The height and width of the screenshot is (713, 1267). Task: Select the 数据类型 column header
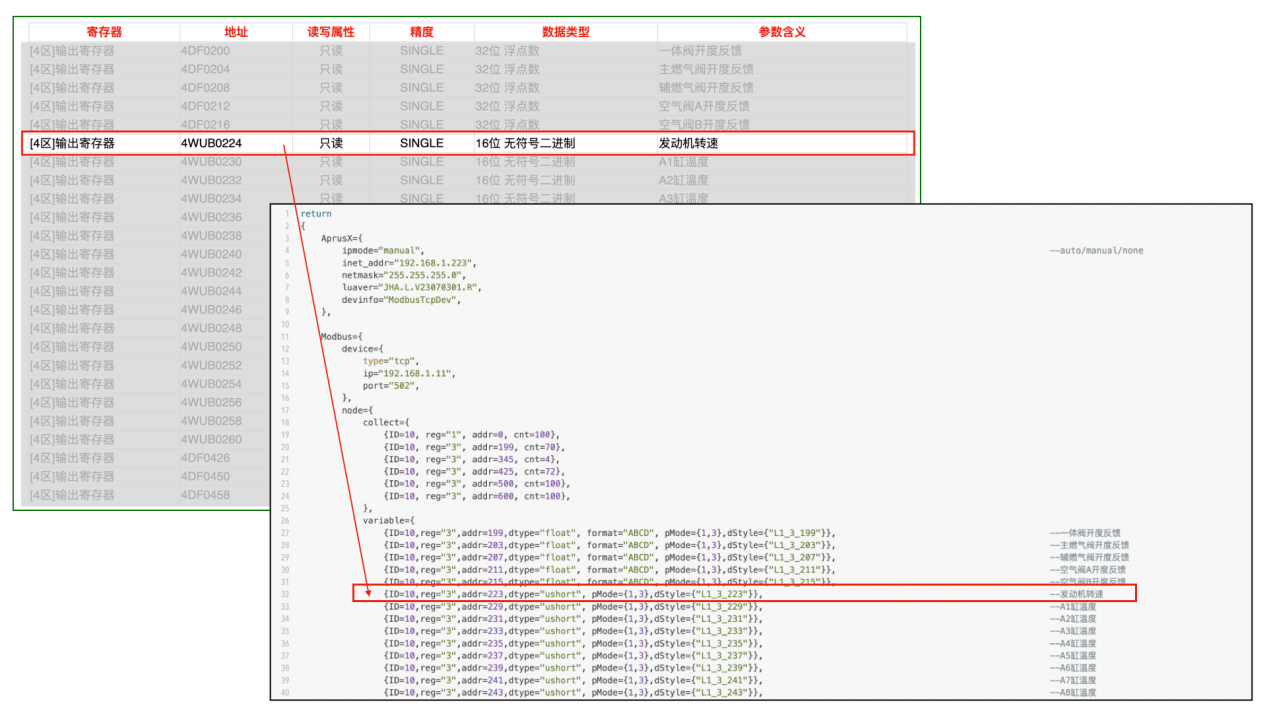pos(566,32)
